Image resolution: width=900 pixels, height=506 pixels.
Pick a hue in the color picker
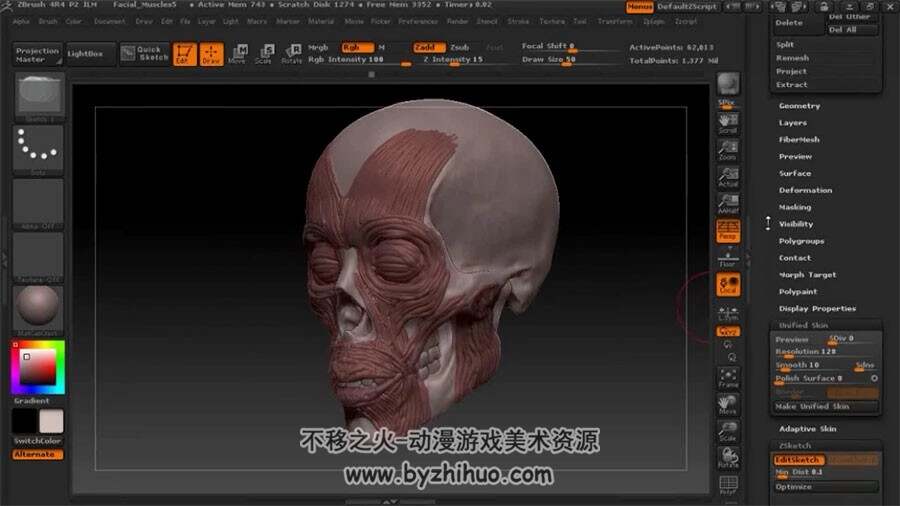38,367
